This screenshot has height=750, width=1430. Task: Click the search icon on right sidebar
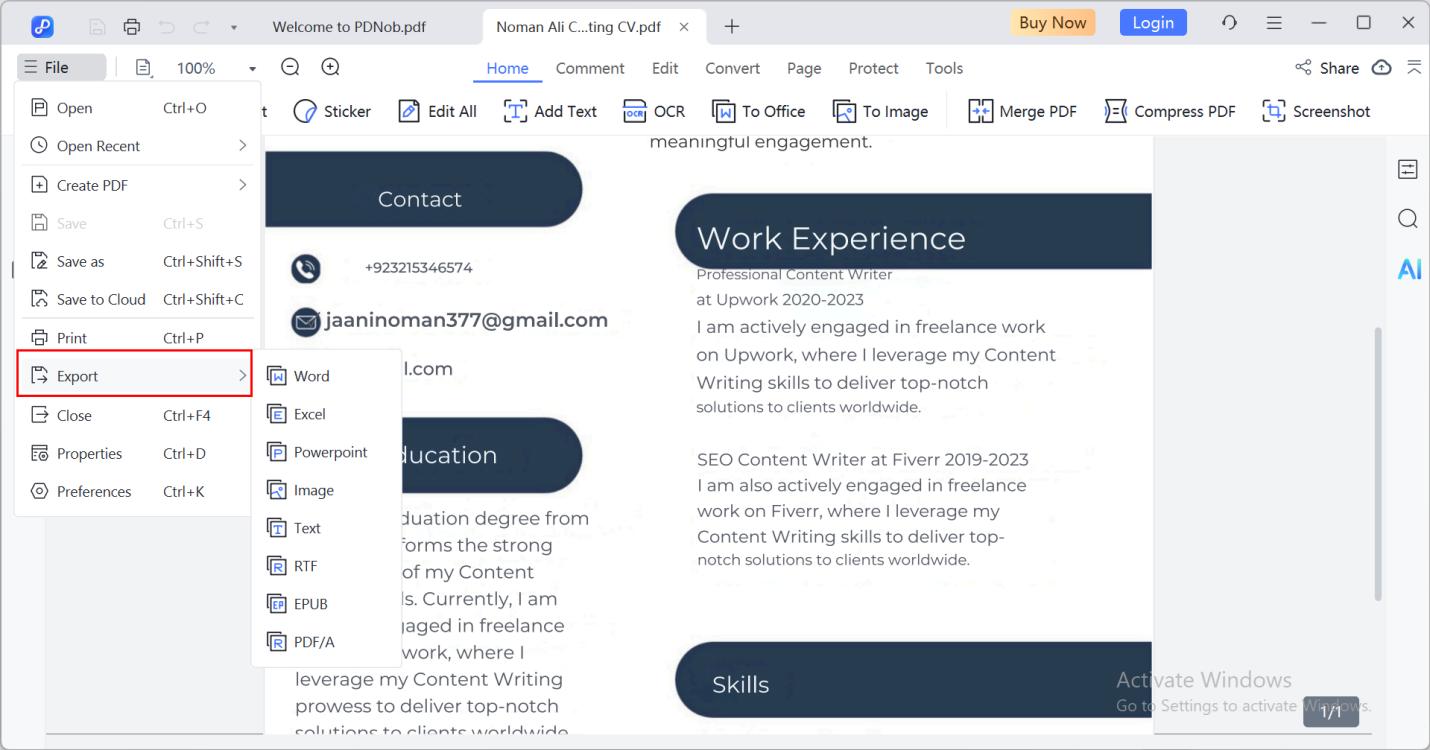tap(1408, 218)
